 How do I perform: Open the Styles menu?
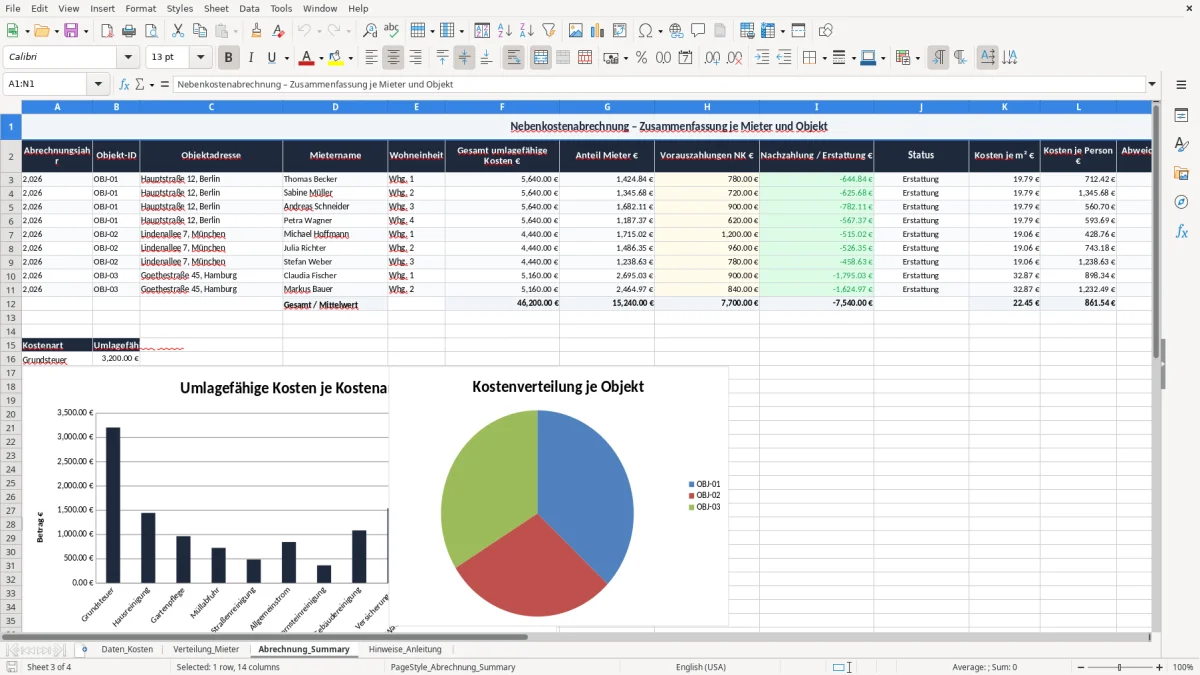point(180,8)
